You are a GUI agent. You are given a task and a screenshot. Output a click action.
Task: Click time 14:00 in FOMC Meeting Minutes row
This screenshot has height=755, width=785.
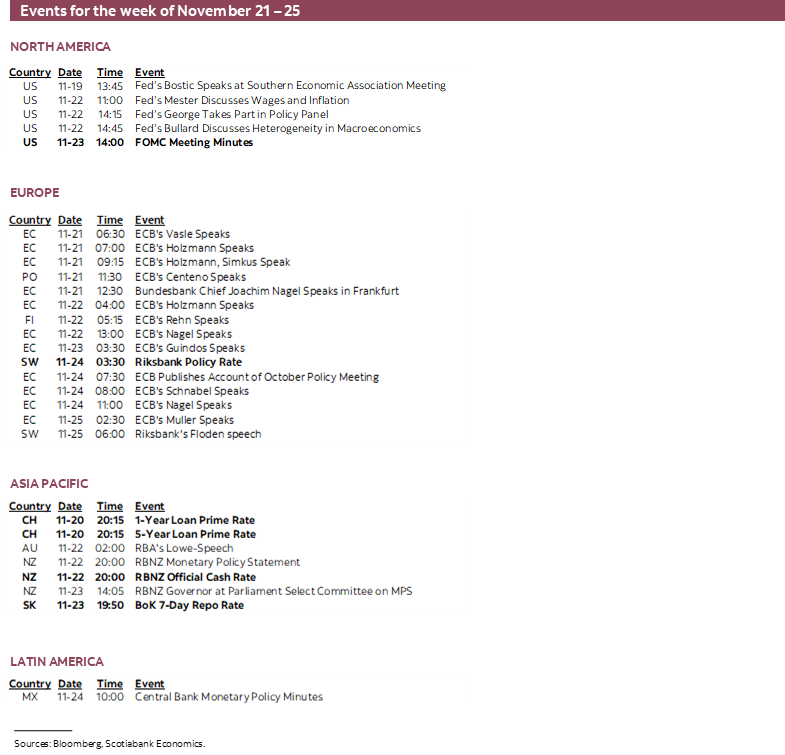pos(110,142)
